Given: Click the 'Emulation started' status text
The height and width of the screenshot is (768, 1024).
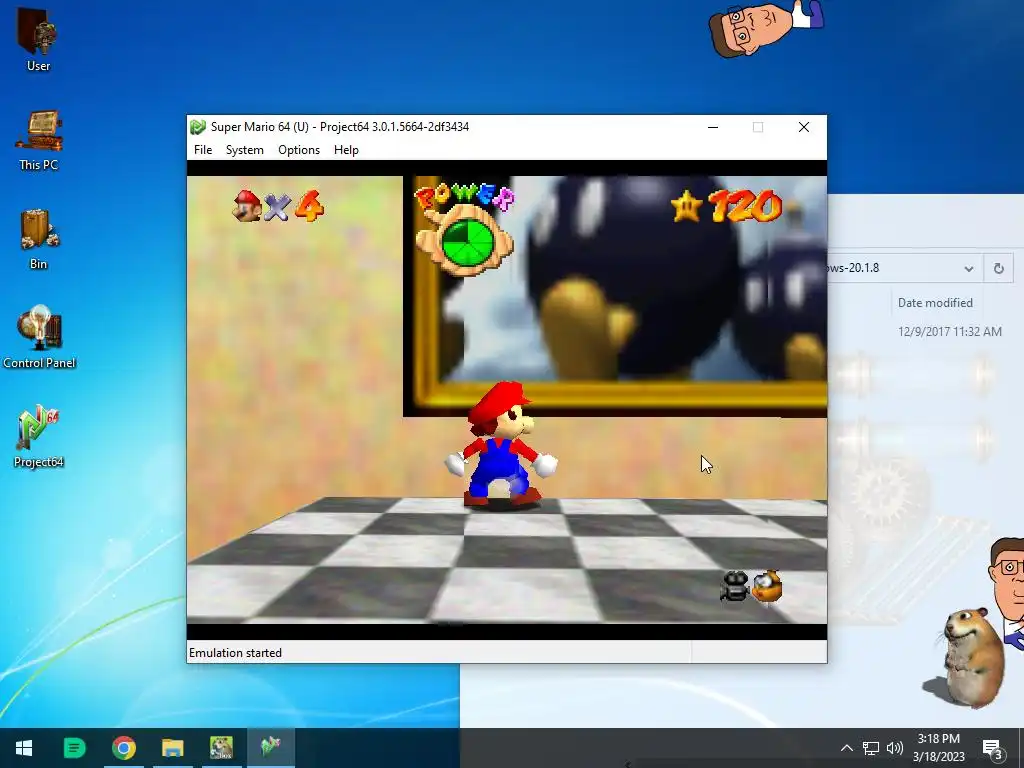Looking at the screenshot, I should (x=235, y=652).
